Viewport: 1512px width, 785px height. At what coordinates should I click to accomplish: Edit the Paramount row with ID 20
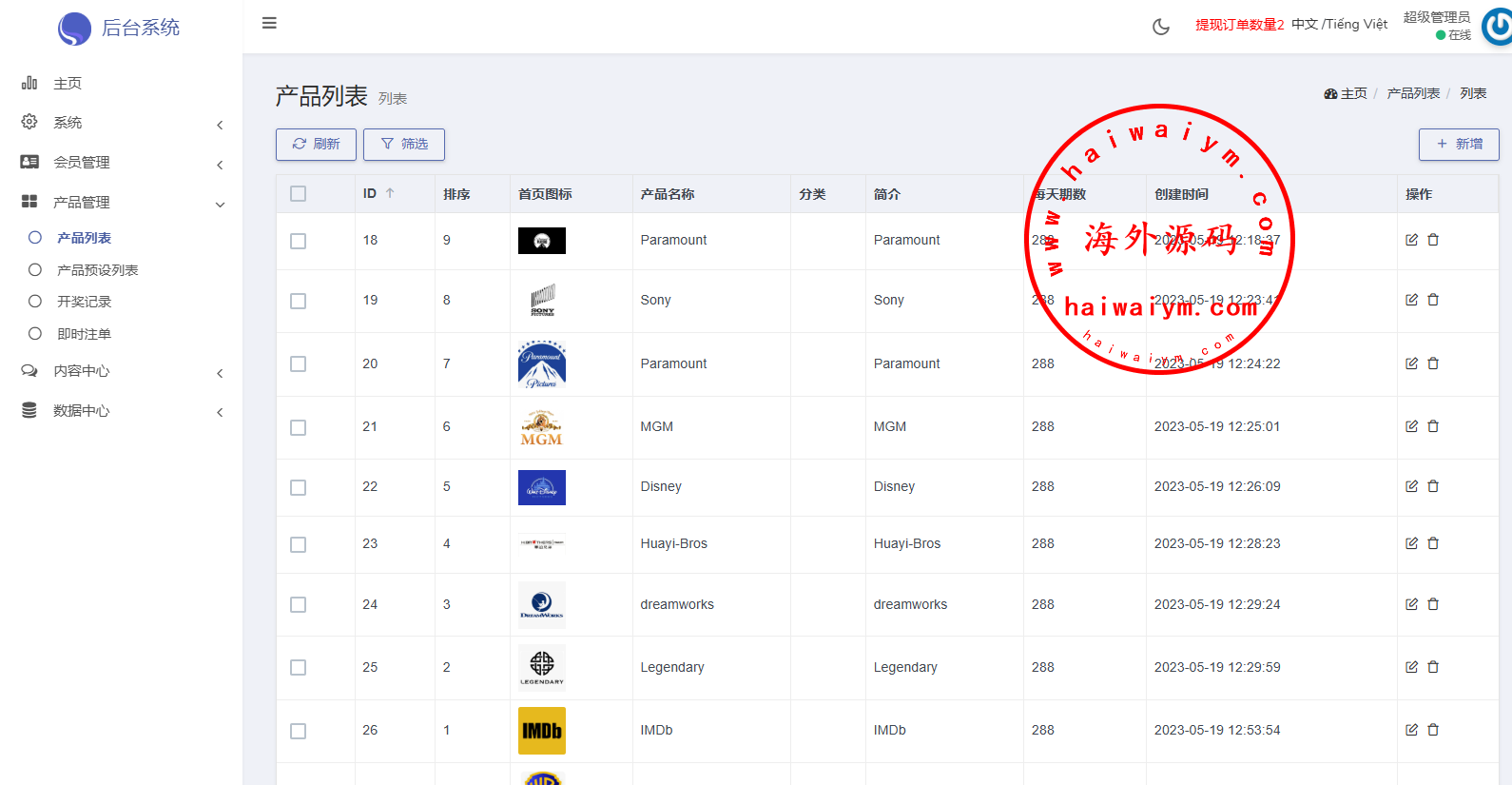pos(1412,363)
